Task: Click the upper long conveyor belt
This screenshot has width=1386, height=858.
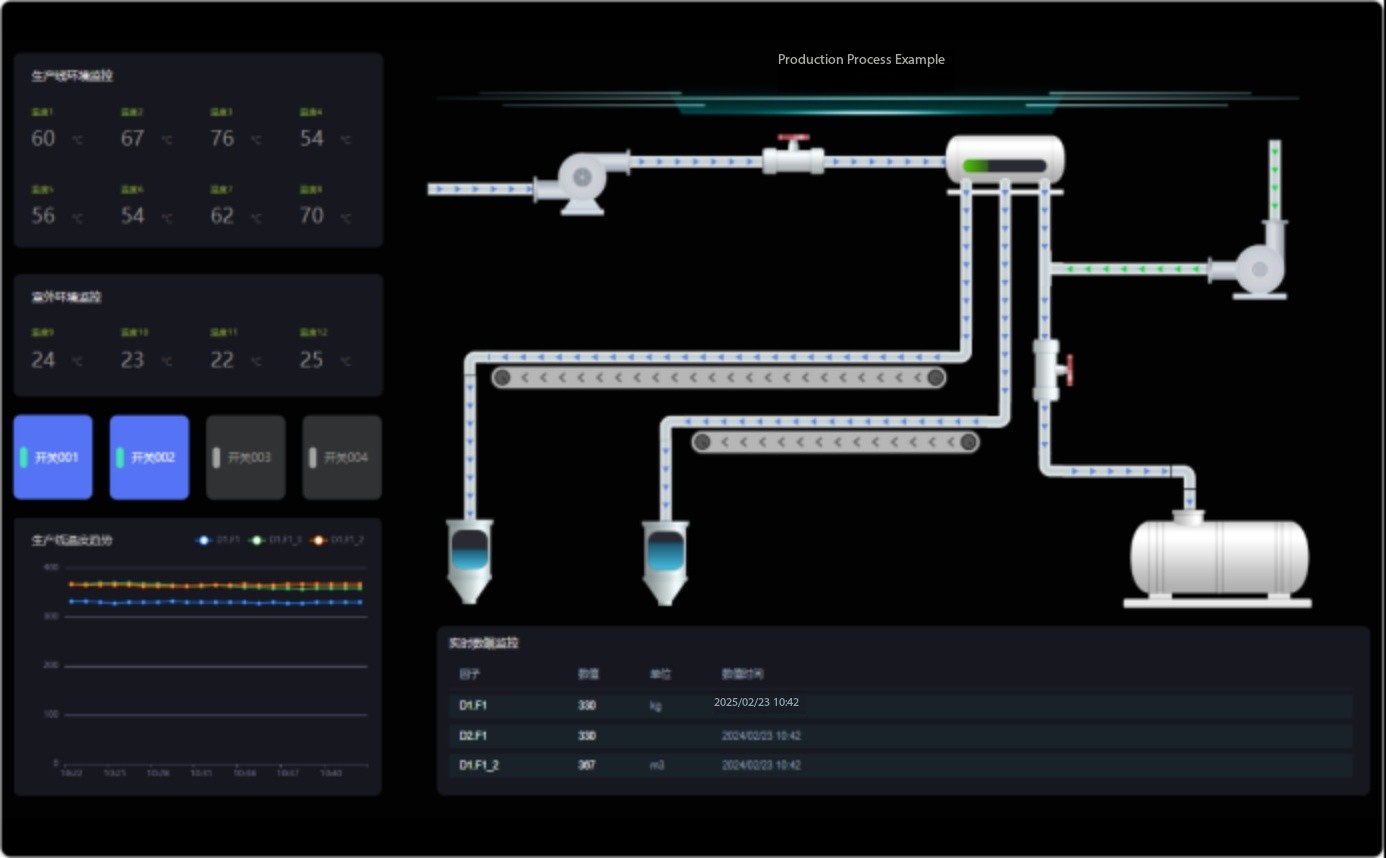Action: tap(718, 377)
